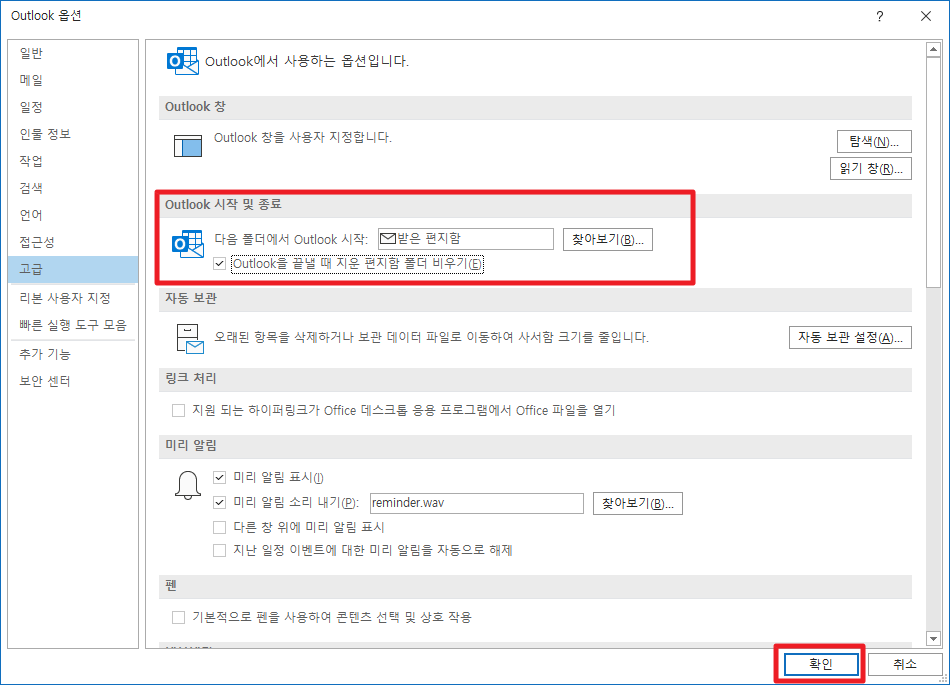Click the auto-archive description text

[431, 337]
